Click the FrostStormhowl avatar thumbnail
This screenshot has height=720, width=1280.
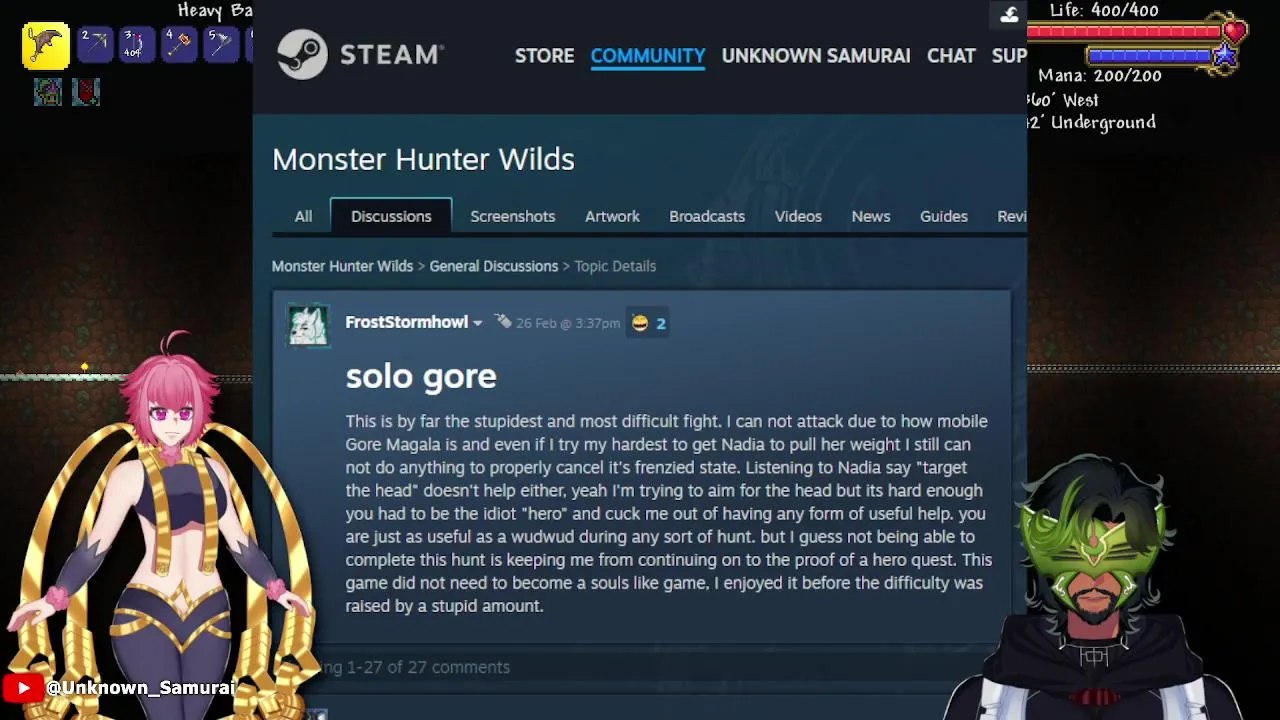click(308, 326)
